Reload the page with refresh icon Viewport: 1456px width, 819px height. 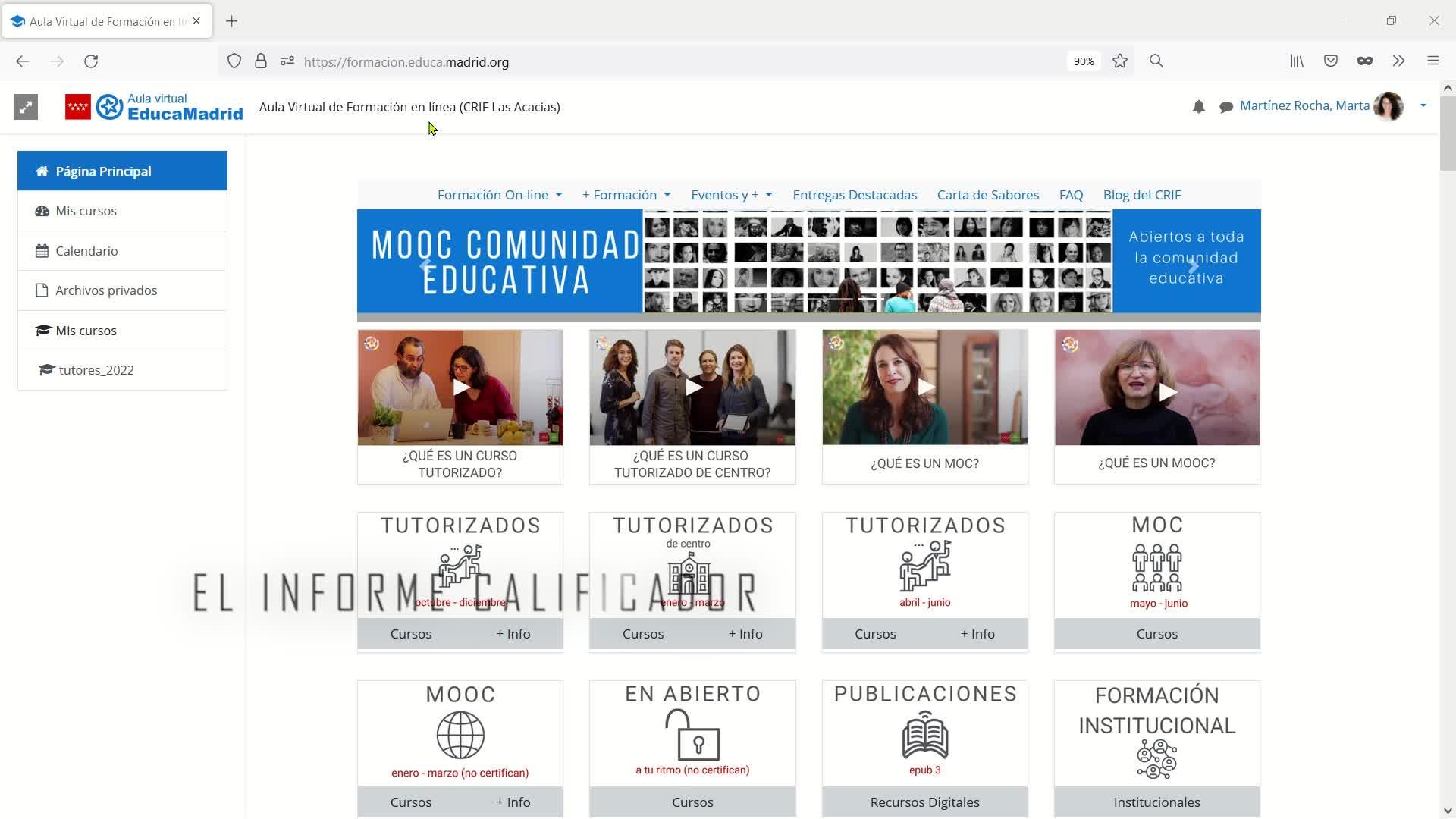(91, 61)
